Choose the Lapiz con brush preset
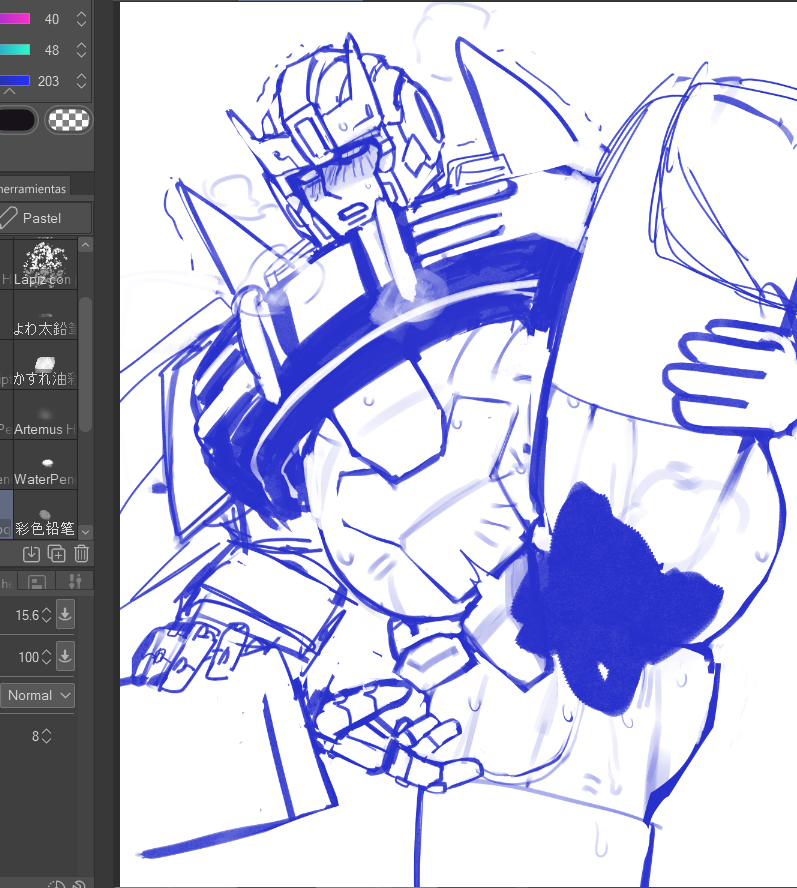 45,264
